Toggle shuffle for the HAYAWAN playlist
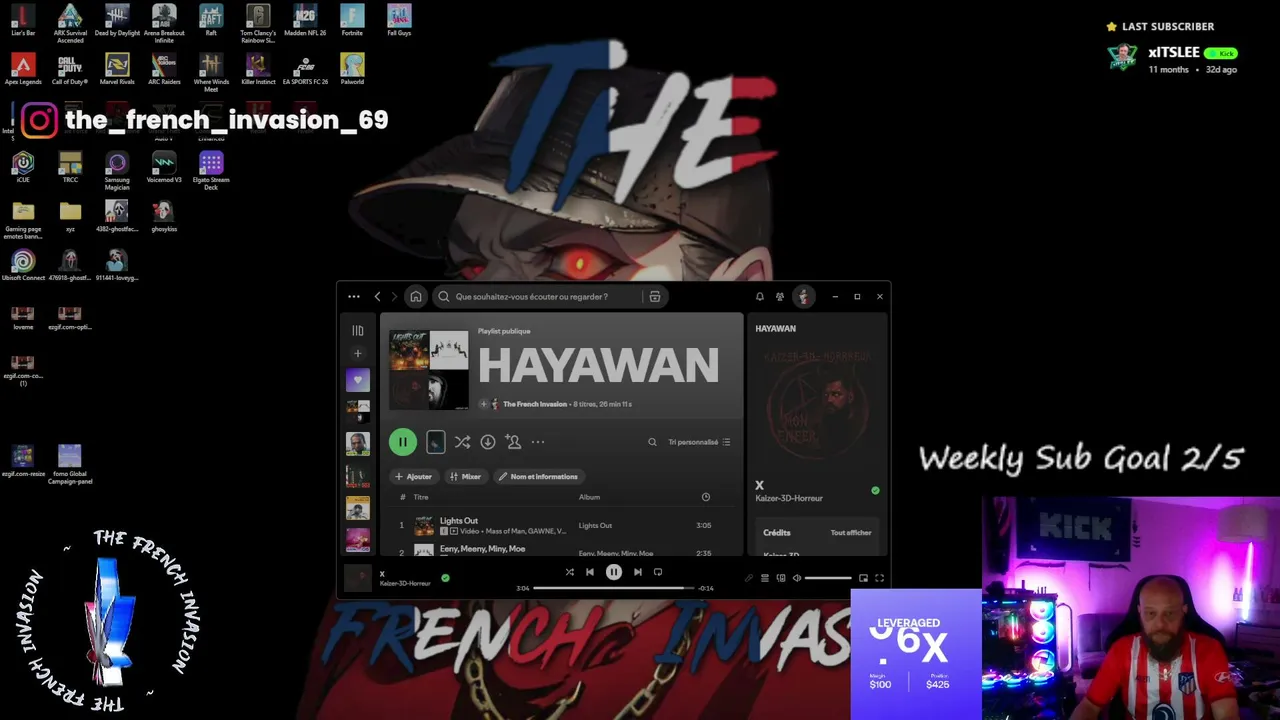The width and height of the screenshot is (1280, 720). coord(462,442)
